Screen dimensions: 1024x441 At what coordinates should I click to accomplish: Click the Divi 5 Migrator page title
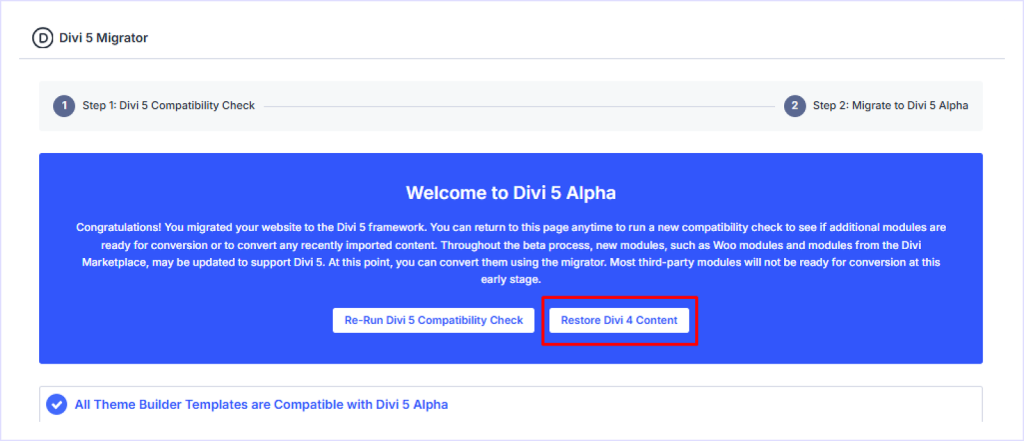coord(104,38)
